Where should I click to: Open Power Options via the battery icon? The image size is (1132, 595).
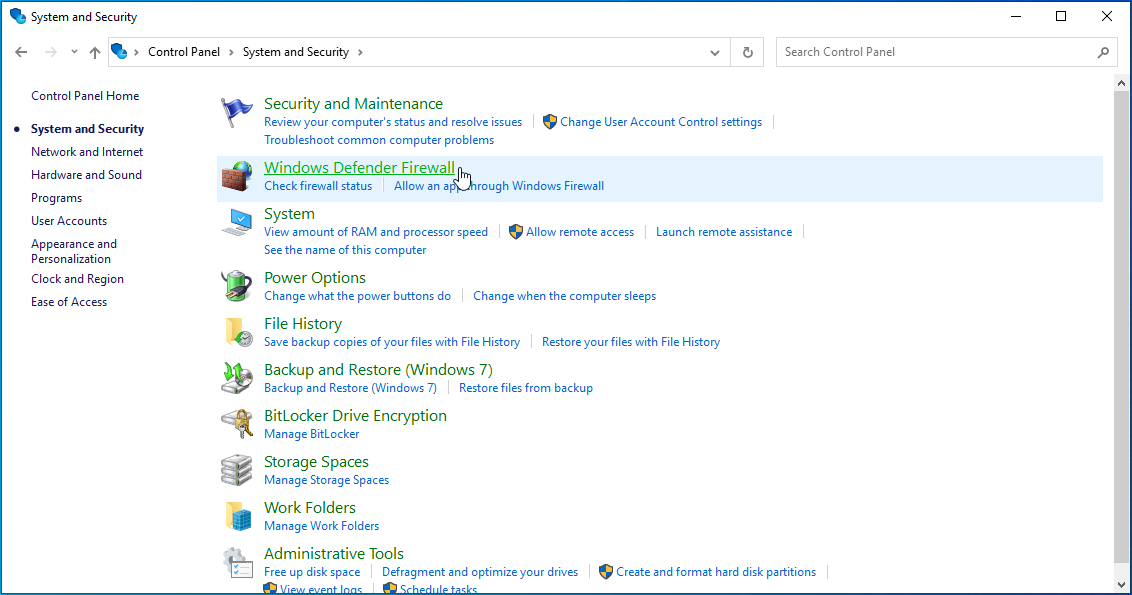pyautogui.click(x=237, y=285)
